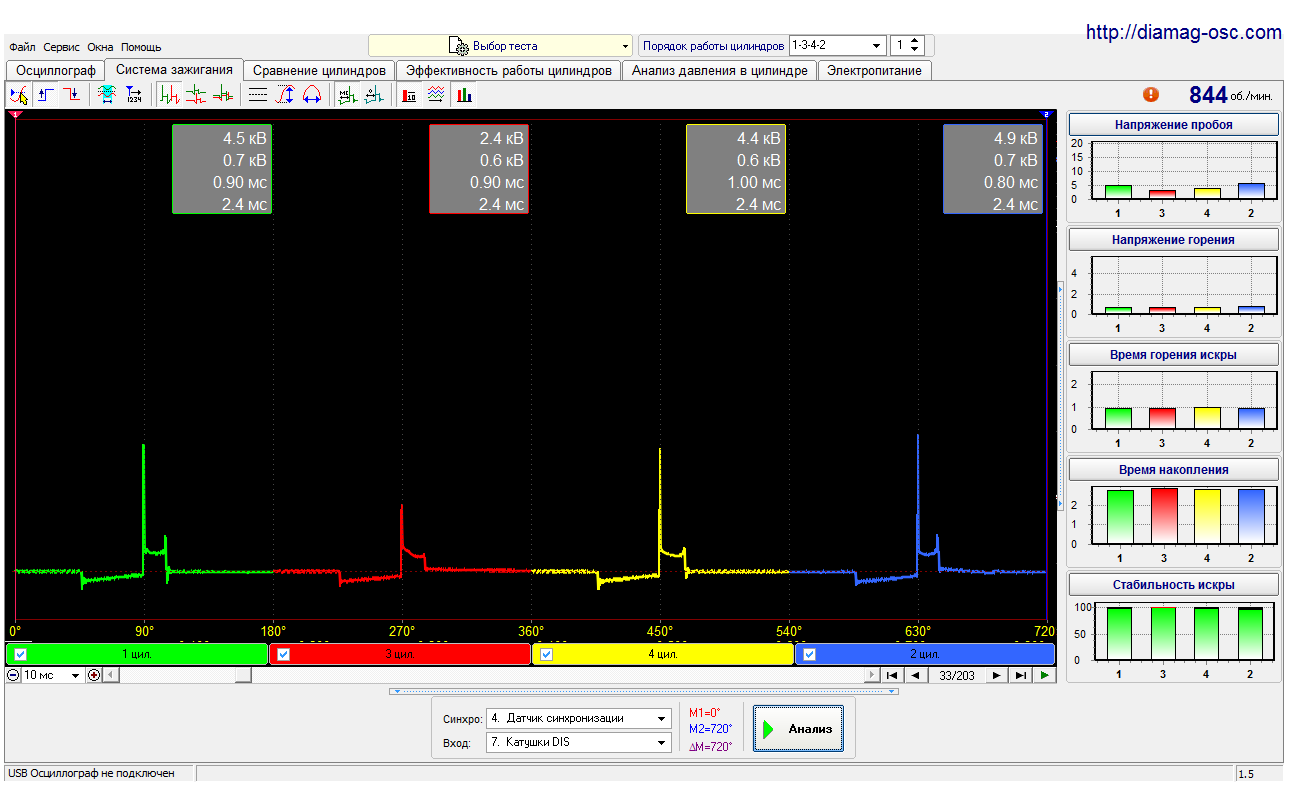
Task: Click the Напряжение пробоя panel header
Action: pos(1174,125)
